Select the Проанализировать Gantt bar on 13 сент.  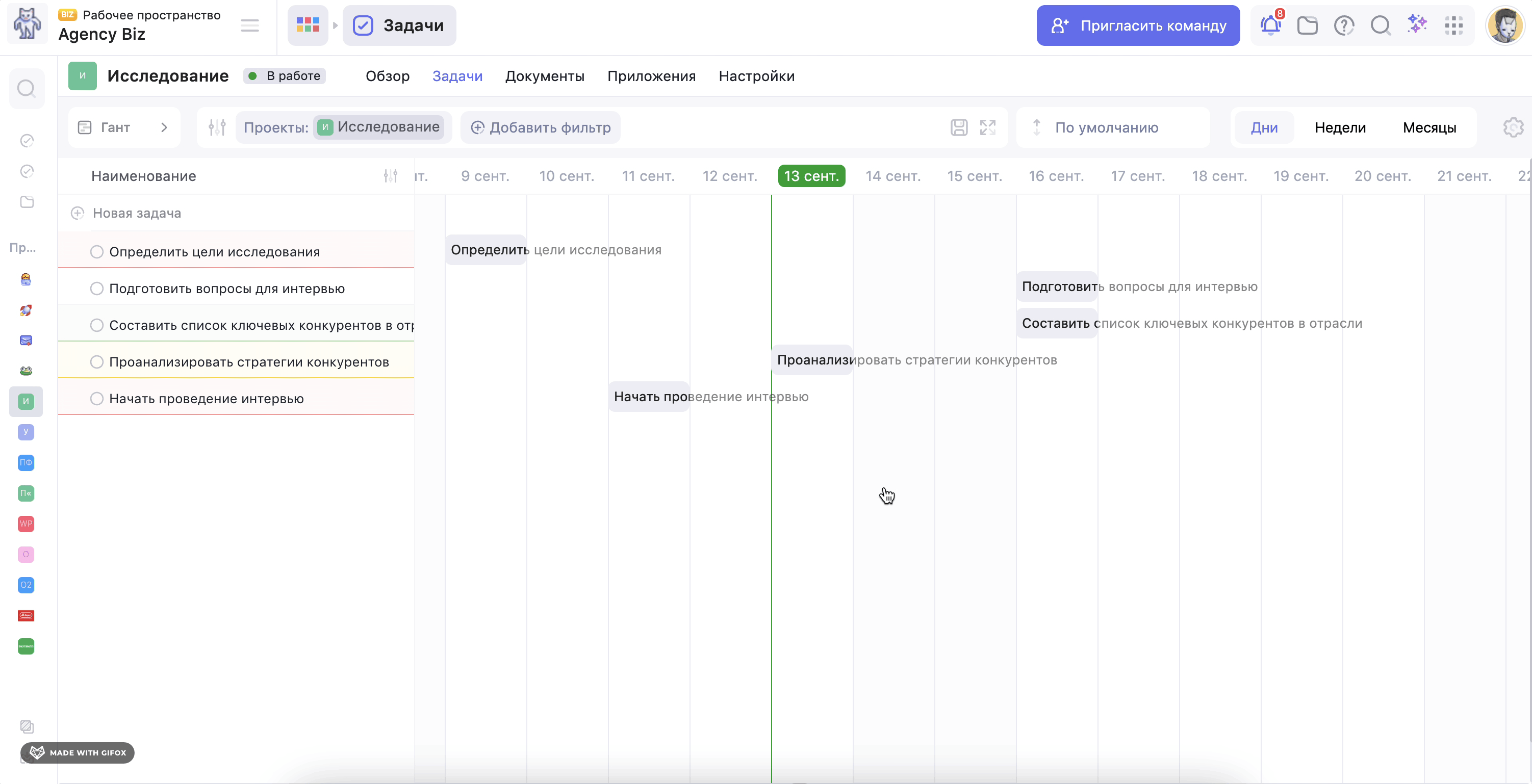[x=812, y=359]
